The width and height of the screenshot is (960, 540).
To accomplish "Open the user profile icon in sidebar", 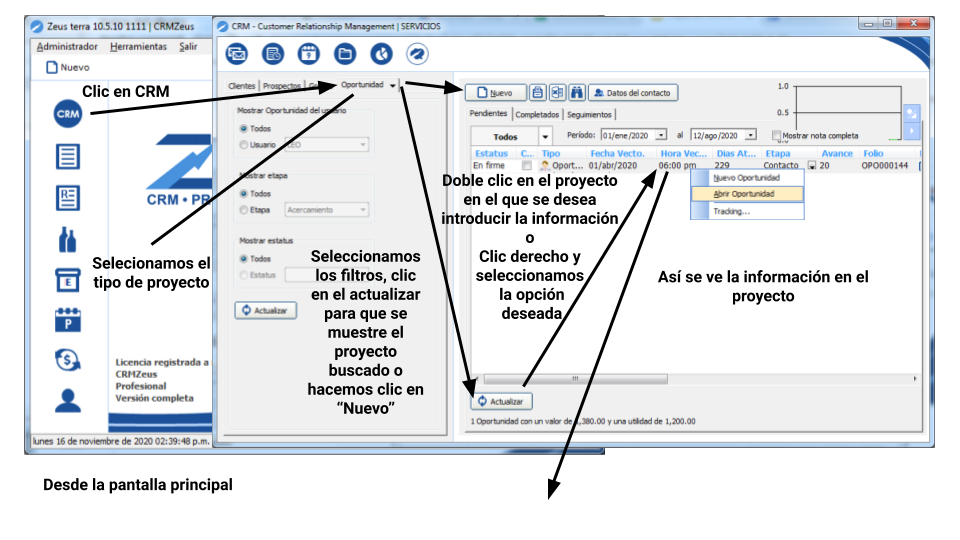I will (67, 400).
